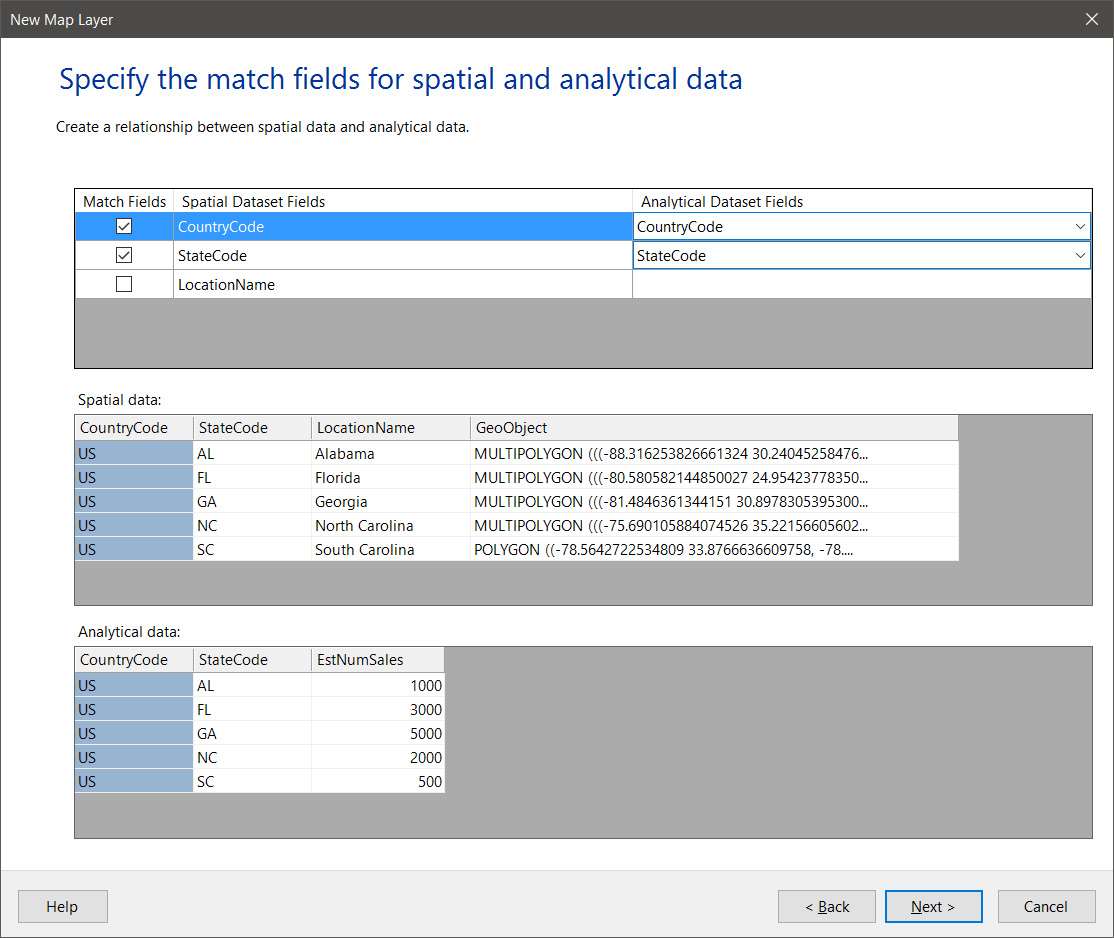Close the New Map Layer dialog

tap(1091, 19)
